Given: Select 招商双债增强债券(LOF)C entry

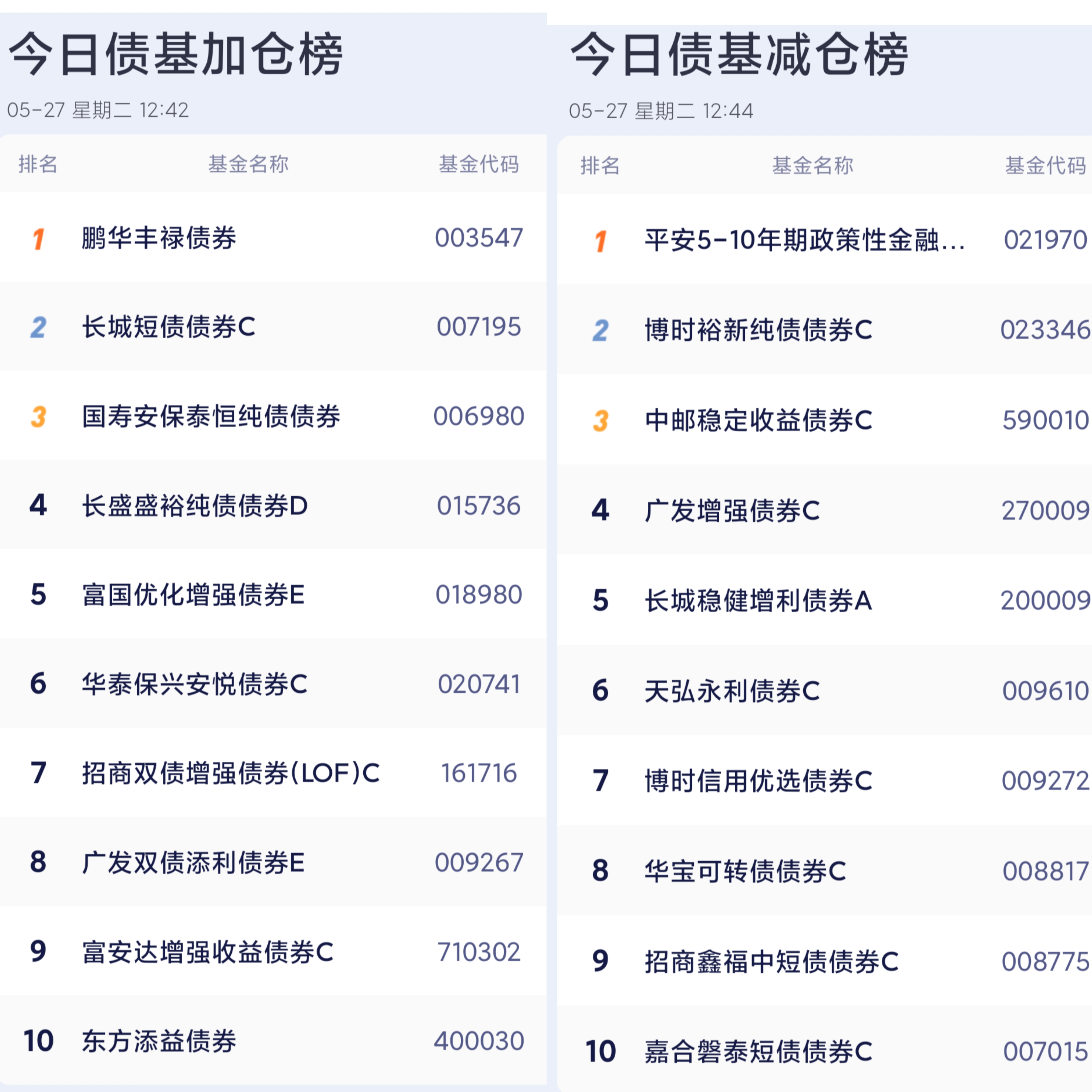Looking at the screenshot, I should pos(231,773).
